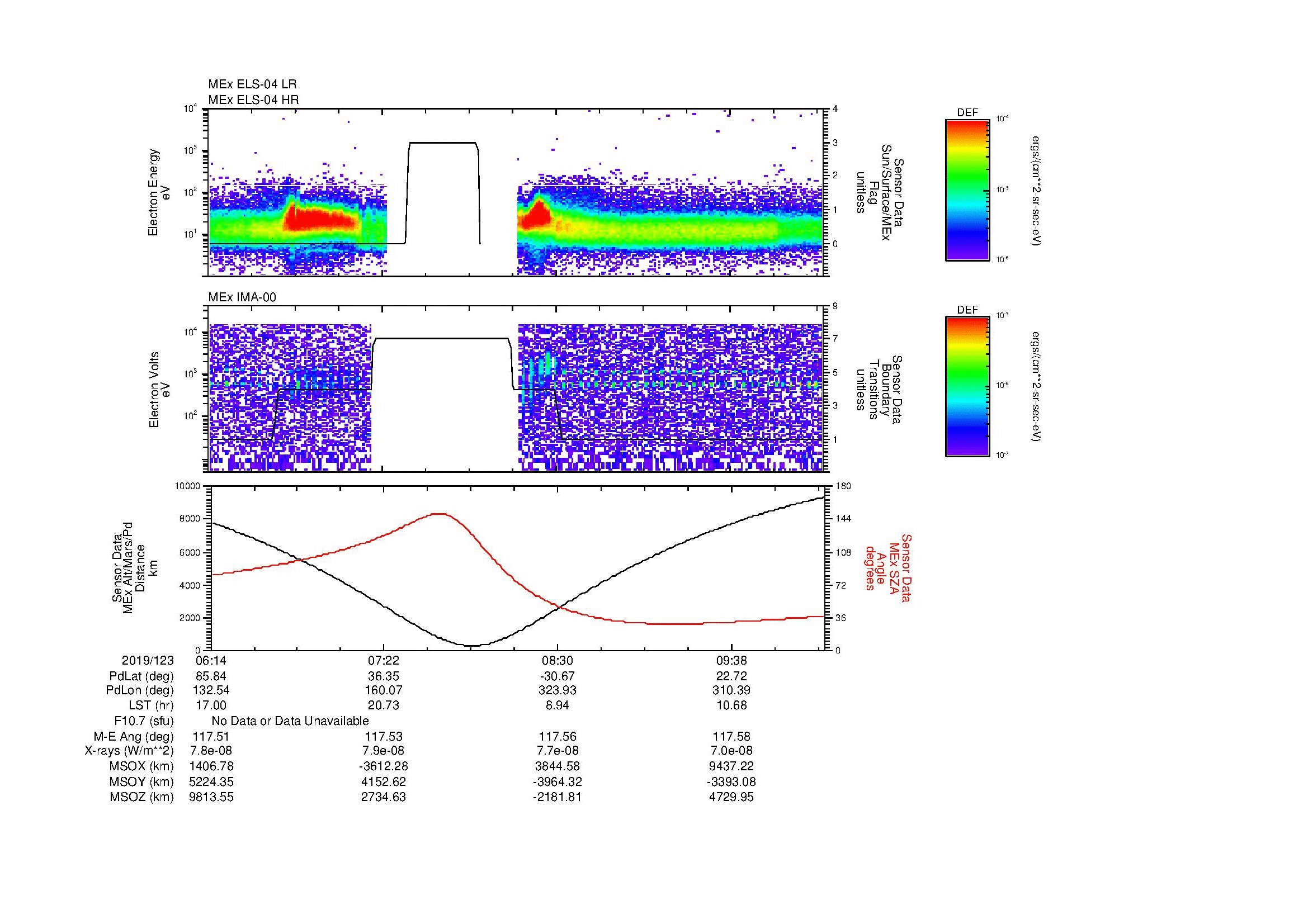1308x924 pixels.
Task: Click PdLon value '310.39'
Action: pos(731,690)
